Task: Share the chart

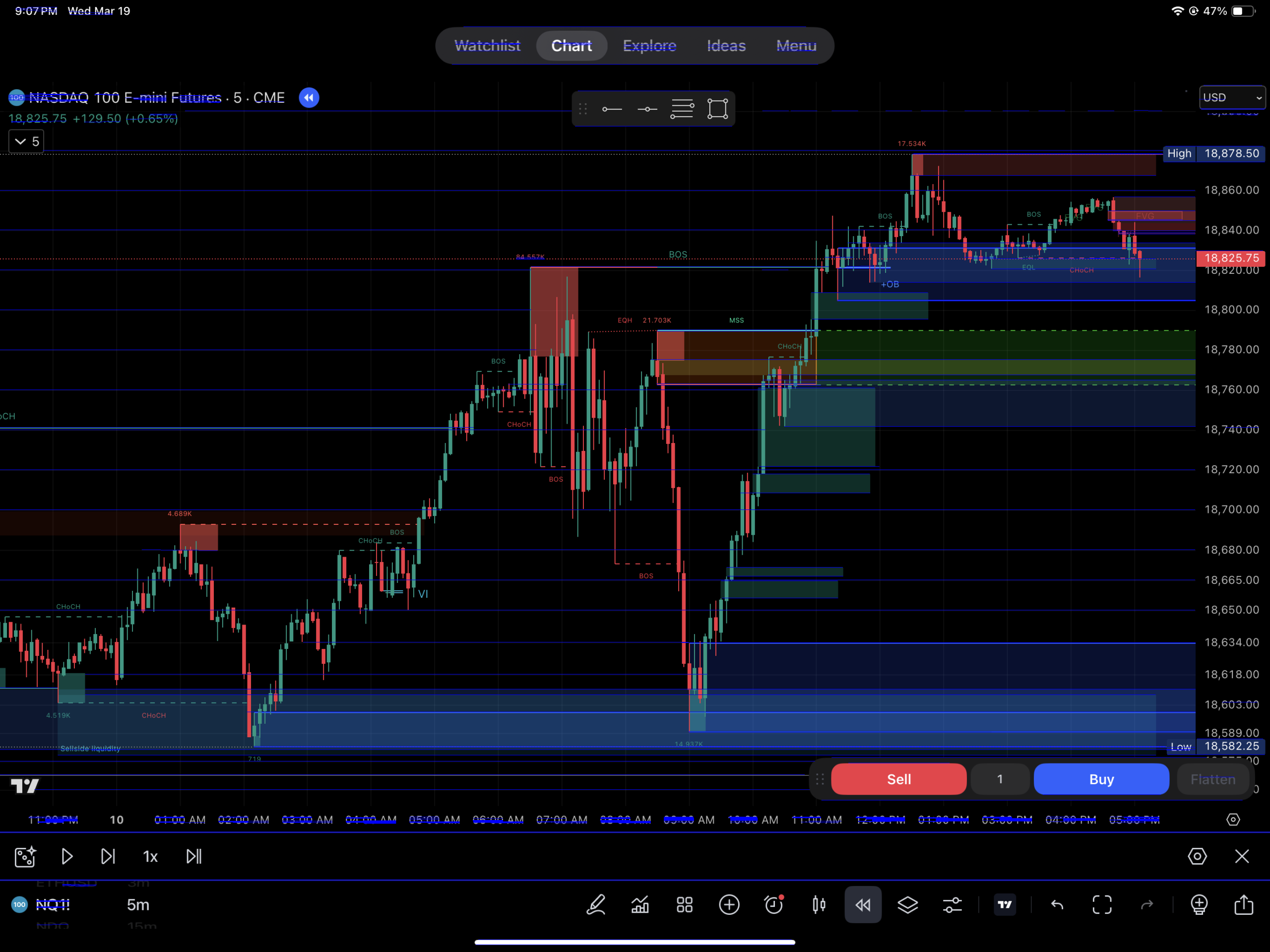Action: [x=1244, y=904]
